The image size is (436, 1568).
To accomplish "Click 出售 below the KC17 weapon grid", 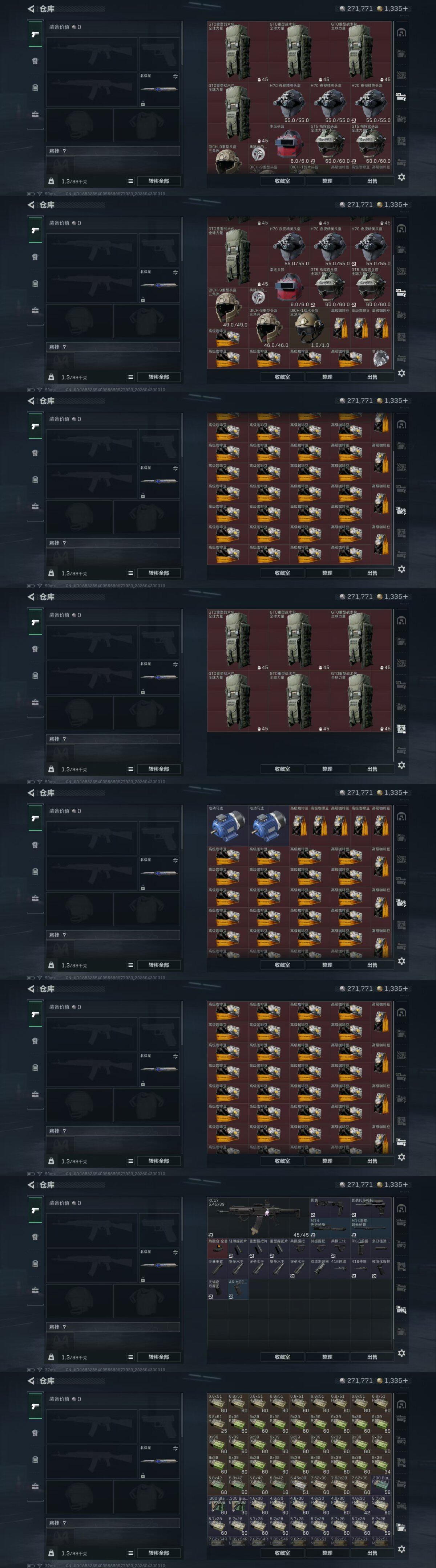I will point(372,1357).
